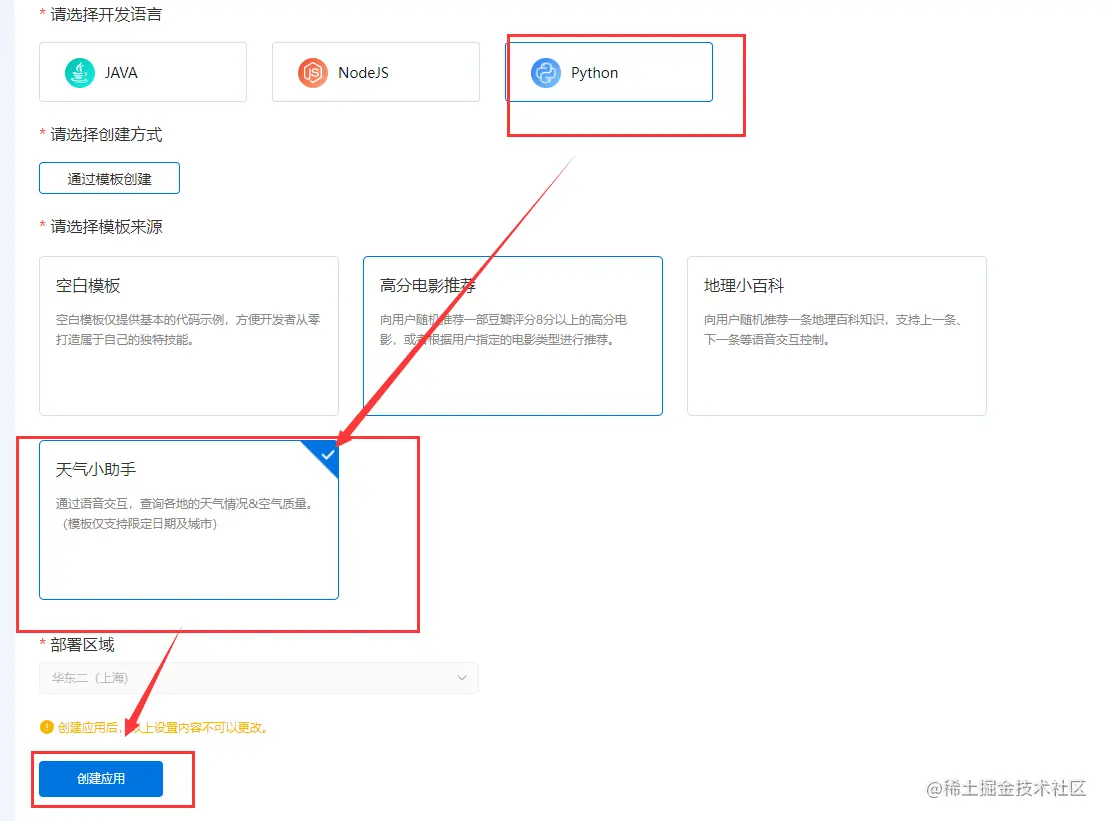Switch to the 地理小百科 template
This screenshot has height=821, width=1109.
836,335
